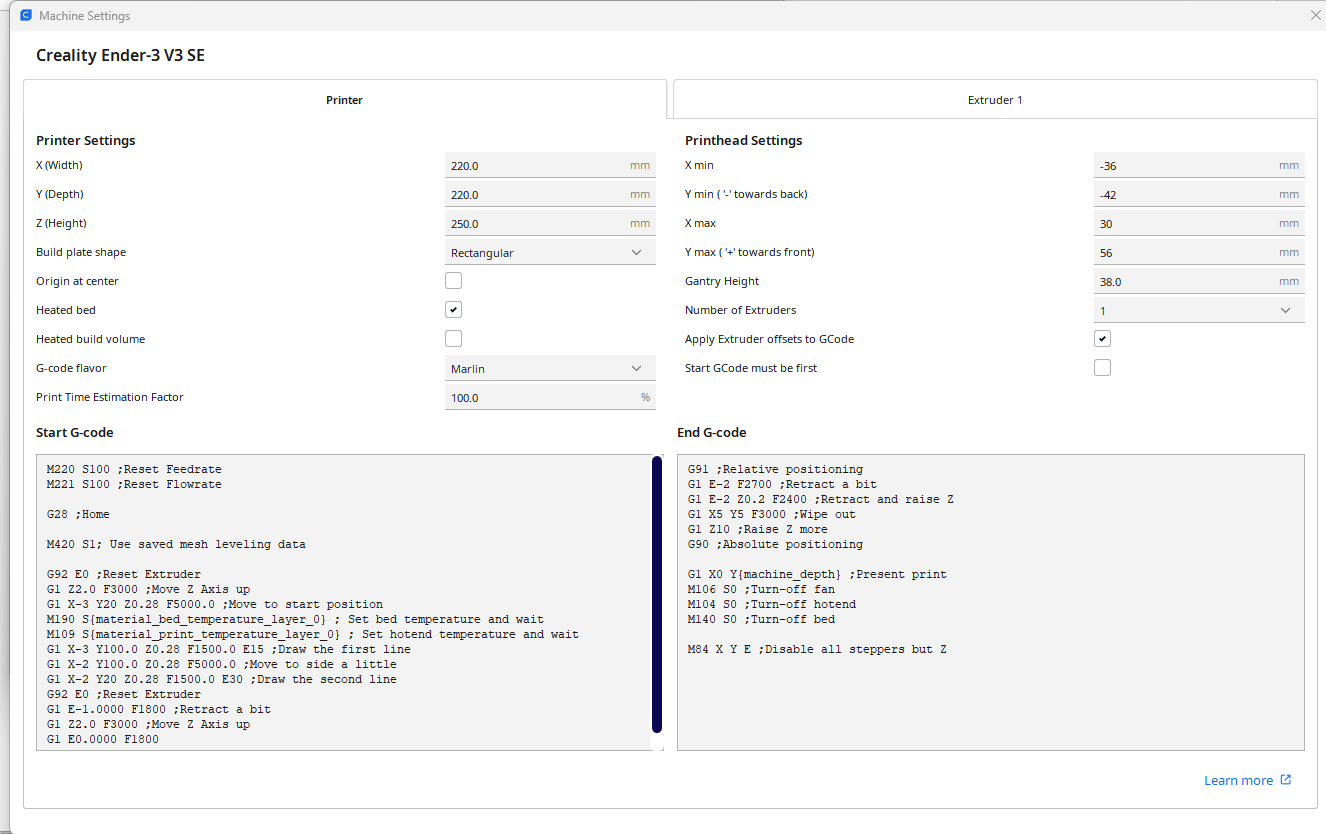This screenshot has width=1326, height=834.
Task: Open the Learn more link
Action: click(1238, 781)
